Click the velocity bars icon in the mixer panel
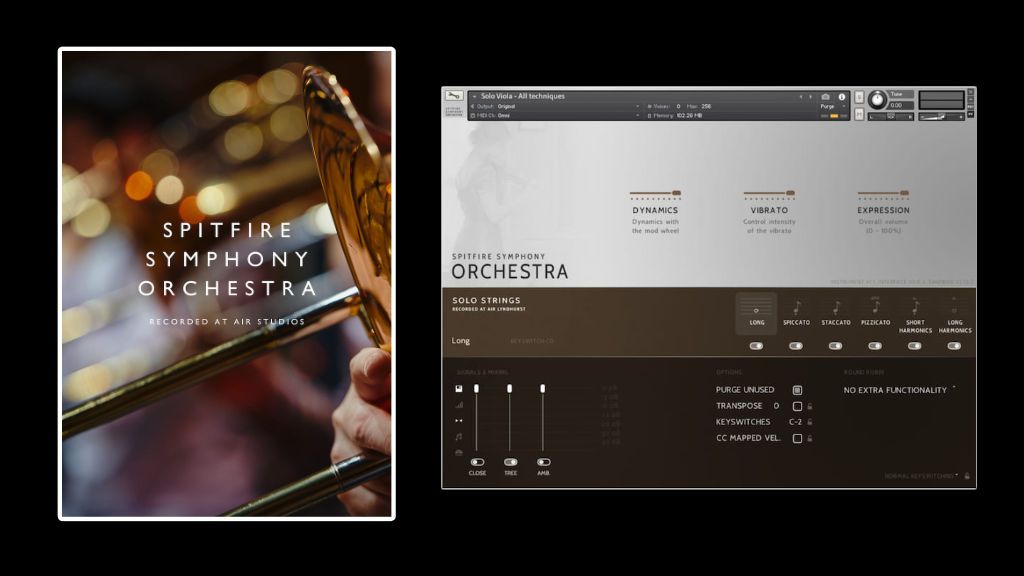The height and width of the screenshot is (576, 1024). tap(458, 405)
